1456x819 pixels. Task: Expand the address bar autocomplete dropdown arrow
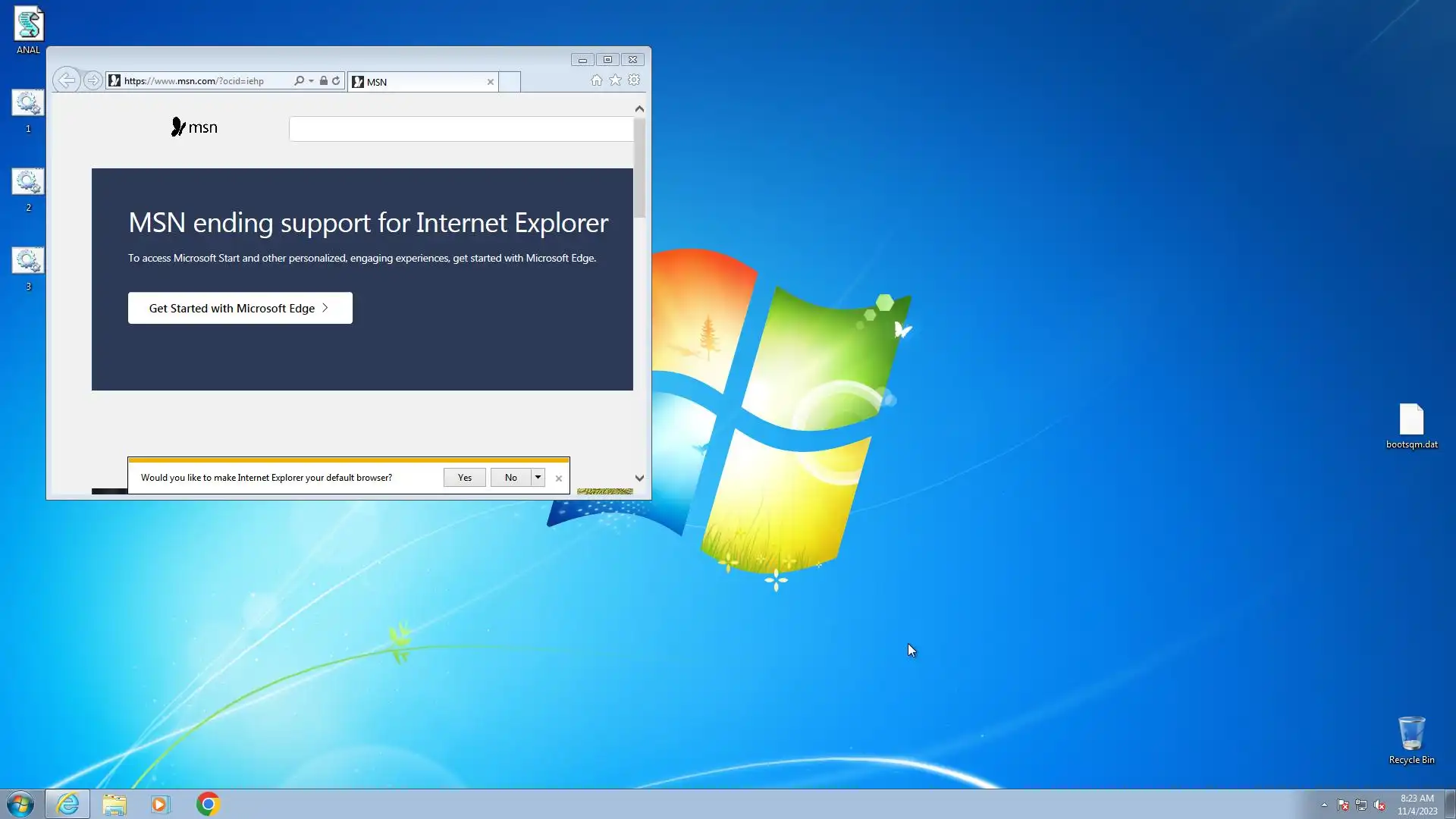point(311,81)
